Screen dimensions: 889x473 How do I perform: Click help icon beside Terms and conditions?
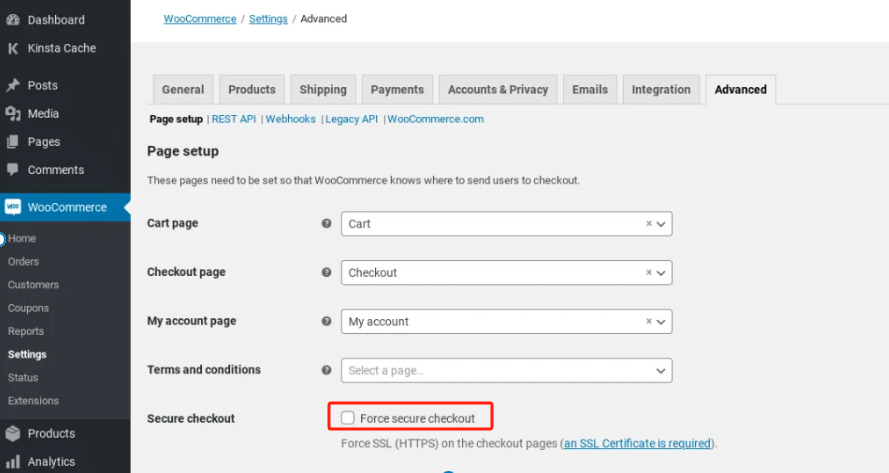pyautogui.click(x=326, y=370)
